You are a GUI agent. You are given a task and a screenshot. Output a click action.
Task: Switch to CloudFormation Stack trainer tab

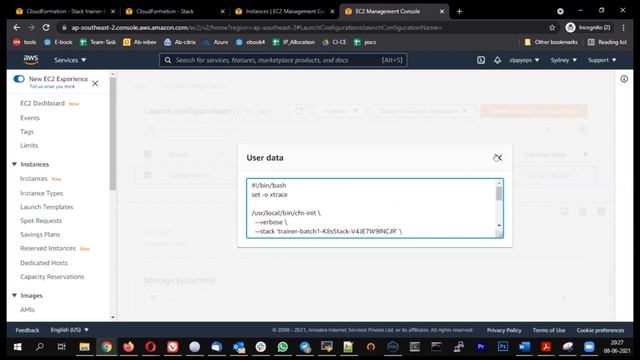65,11
